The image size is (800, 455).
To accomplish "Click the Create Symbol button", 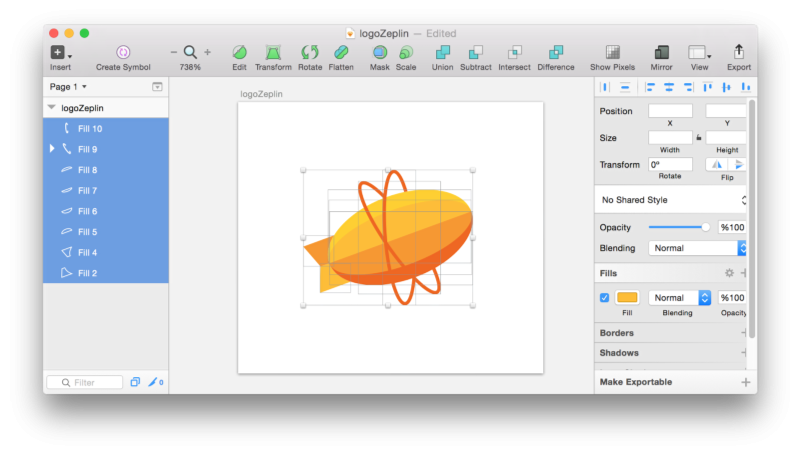I will tap(123, 58).
